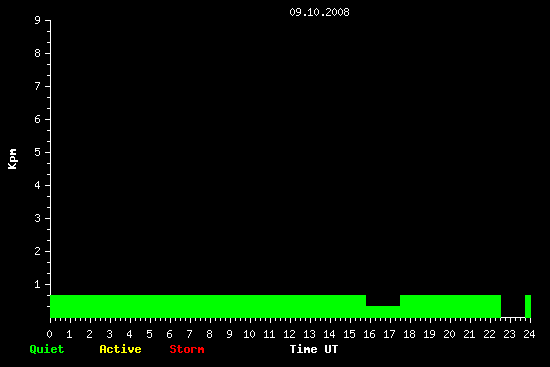
Task: Select hour 16 on the time axis
Action: pyautogui.click(x=369, y=334)
